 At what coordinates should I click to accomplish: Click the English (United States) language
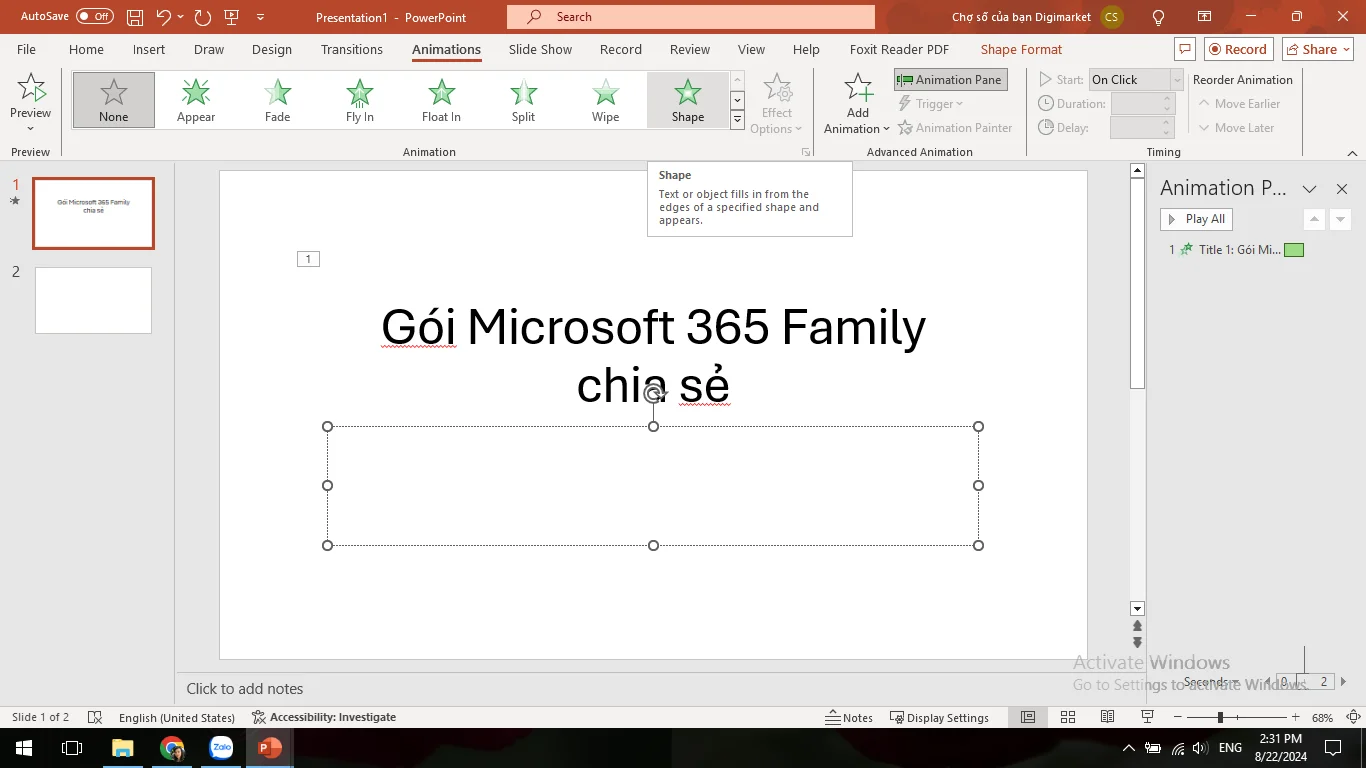[177, 717]
